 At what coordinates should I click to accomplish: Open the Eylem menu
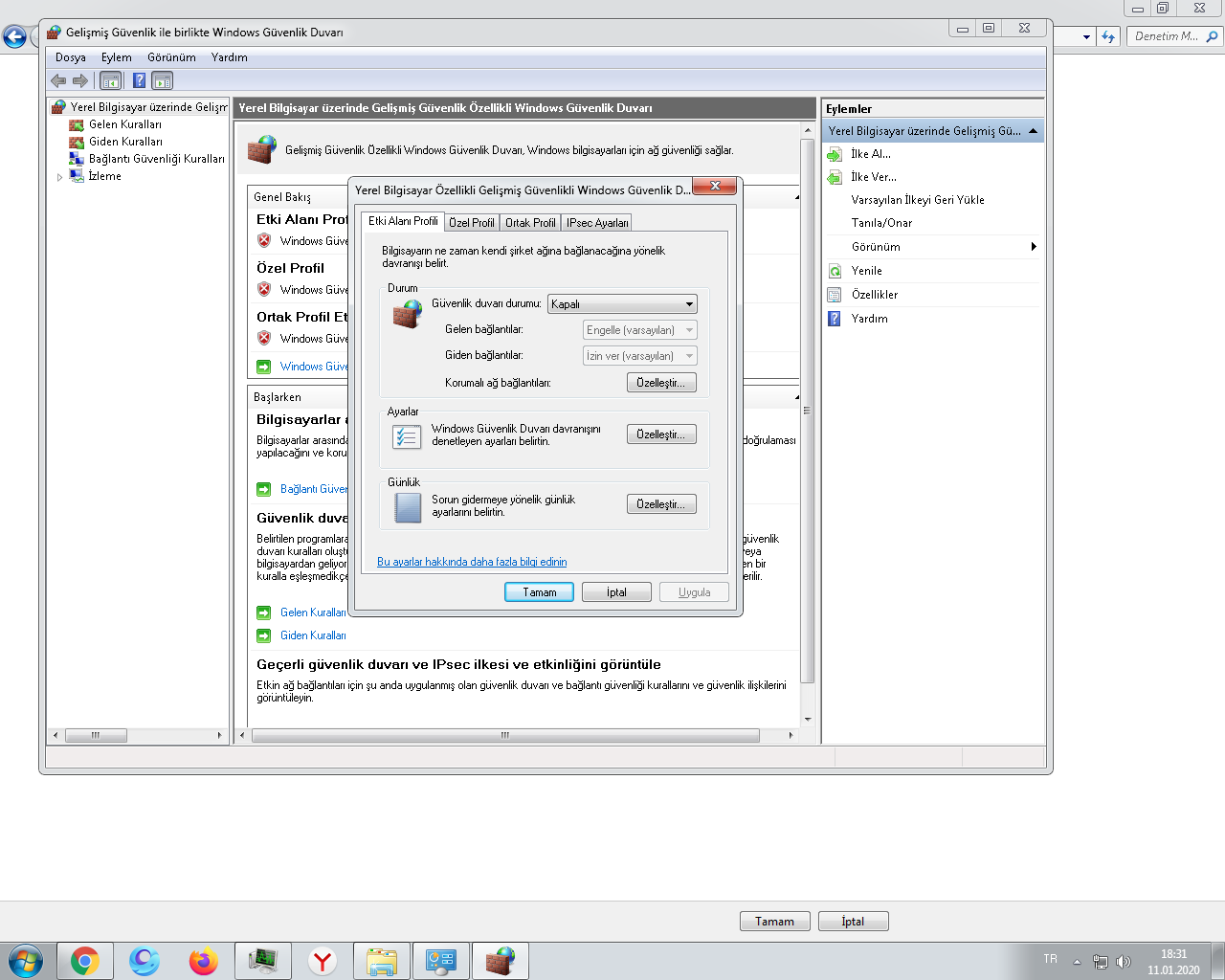coord(117,57)
